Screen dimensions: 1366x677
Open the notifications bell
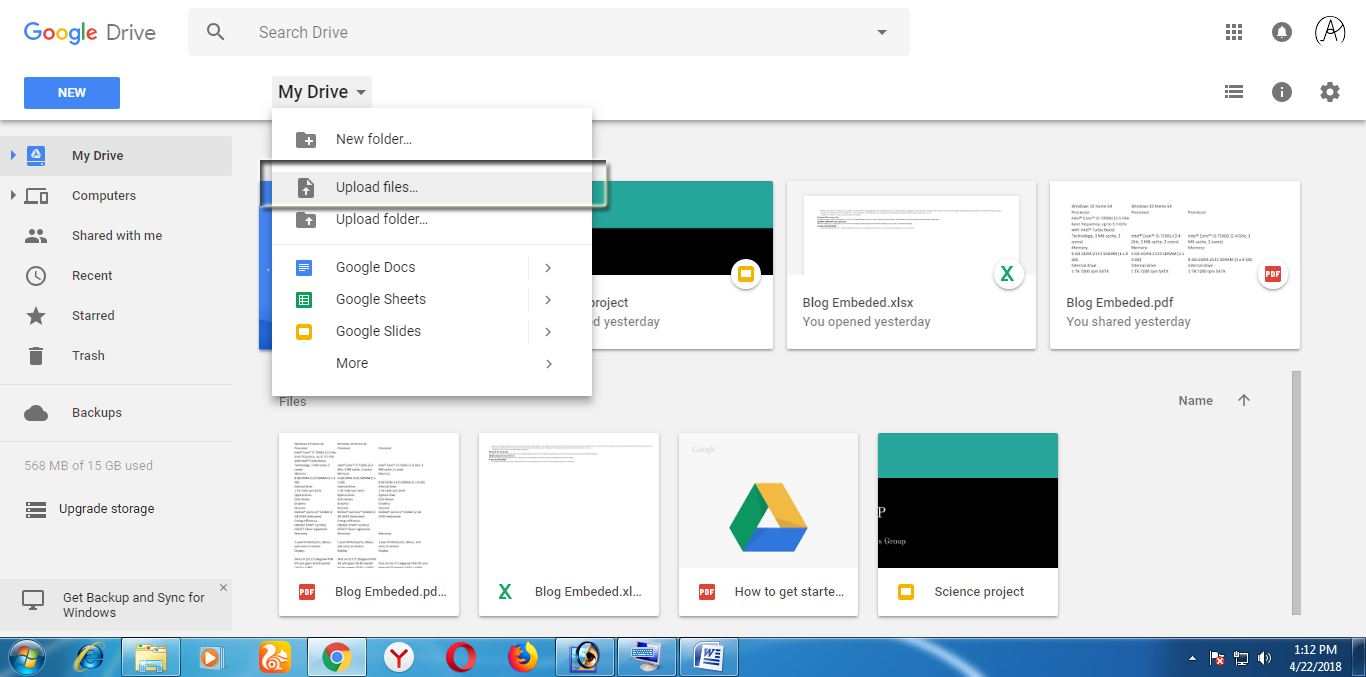pos(1282,31)
